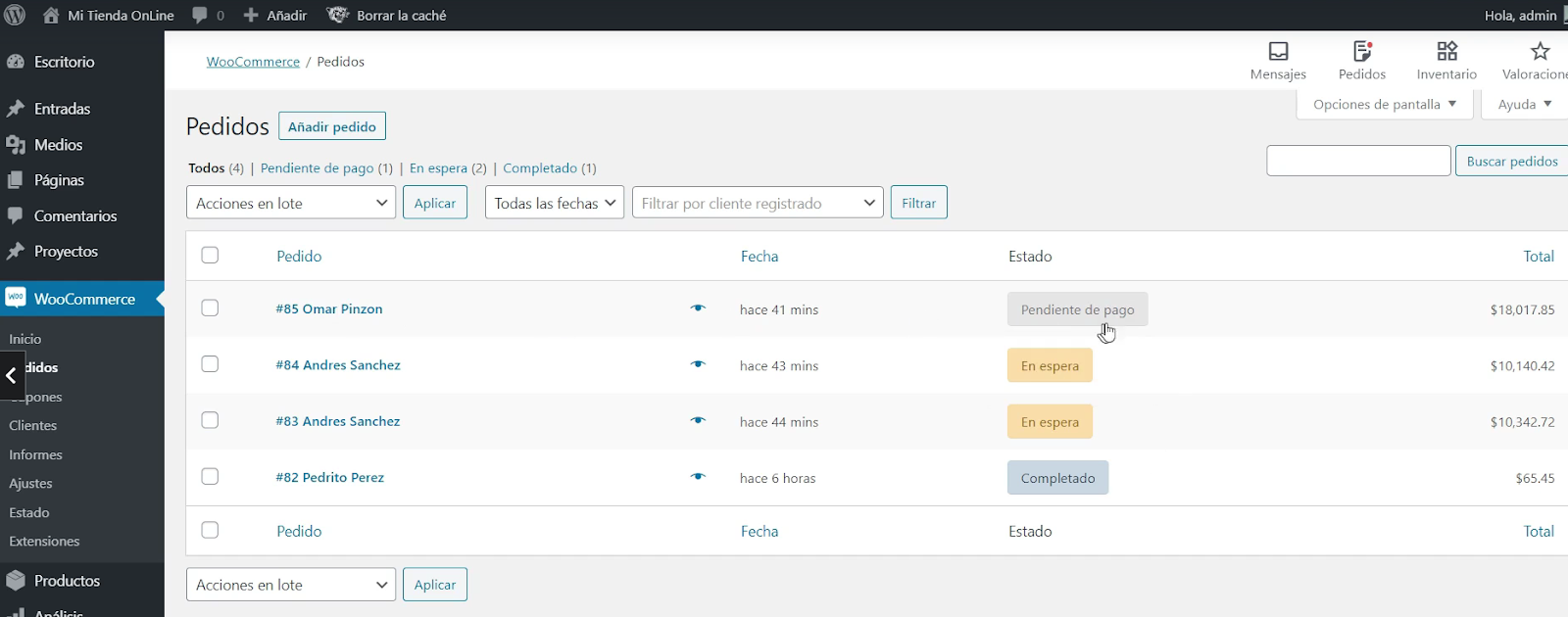Check the select-all box in table footer
The image size is (1568, 617).
(210, 531)
